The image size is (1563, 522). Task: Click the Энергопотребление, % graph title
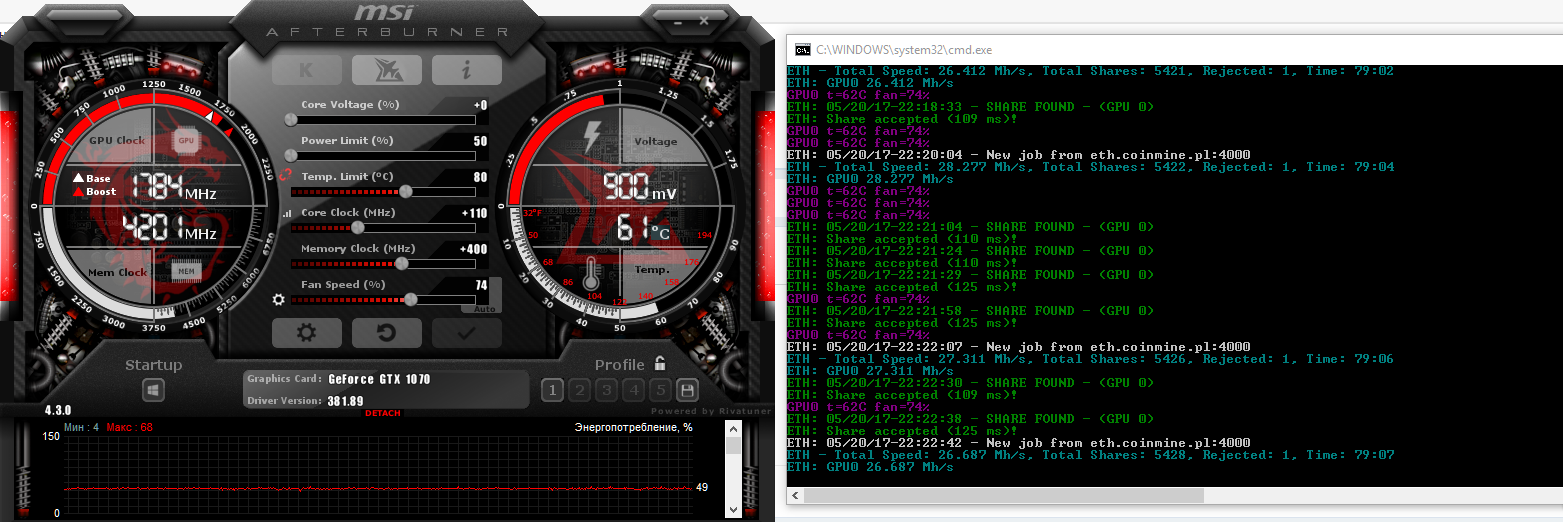pyautogui.click(x=633, y=427)
